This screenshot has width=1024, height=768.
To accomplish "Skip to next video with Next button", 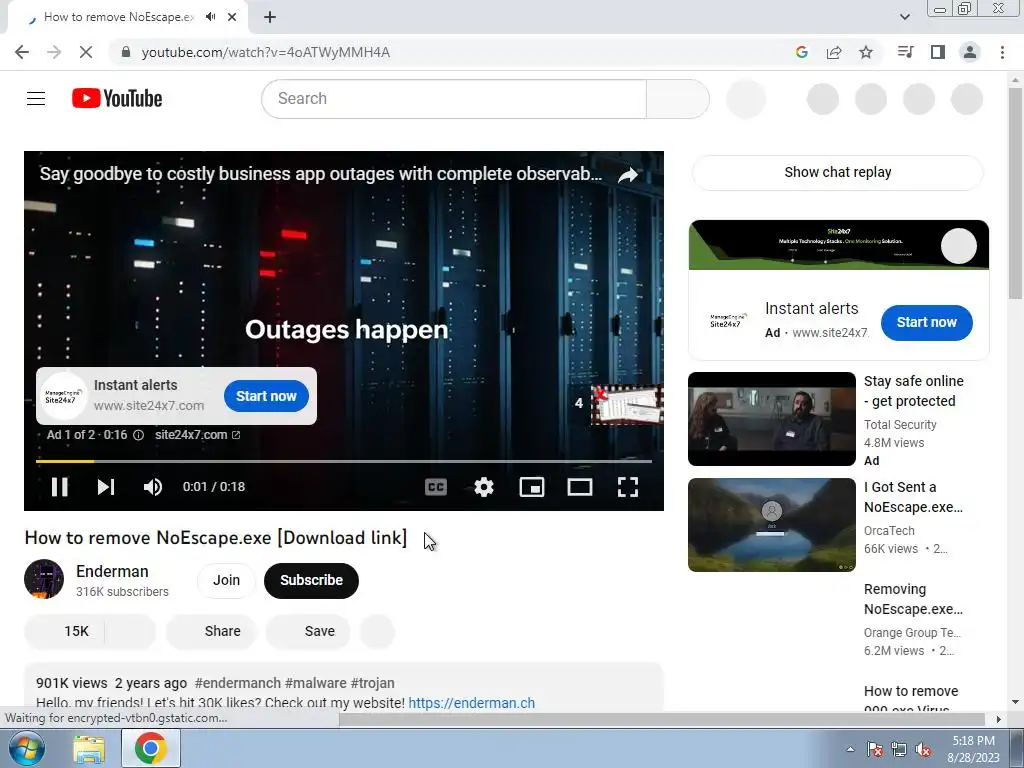I will pyautogui.click(x=106, y=487).
